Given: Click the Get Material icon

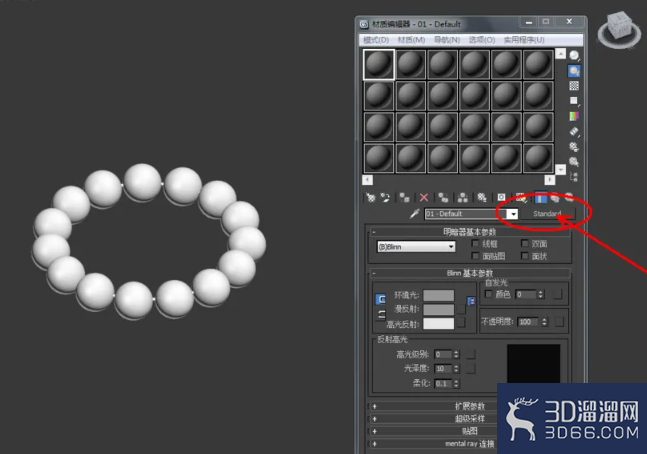Looking at the screenshot, I should (x=371, y=198).
